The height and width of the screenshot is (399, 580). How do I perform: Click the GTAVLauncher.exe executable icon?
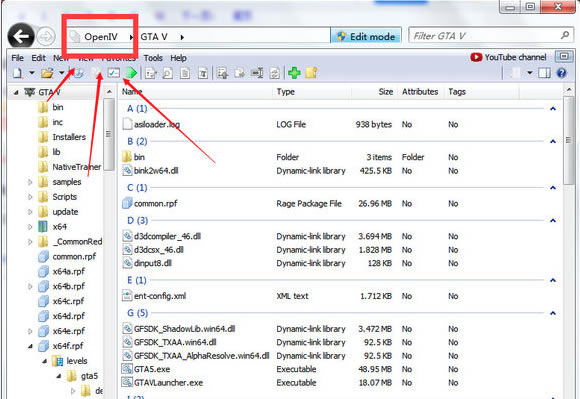click(x=127, y=382)
